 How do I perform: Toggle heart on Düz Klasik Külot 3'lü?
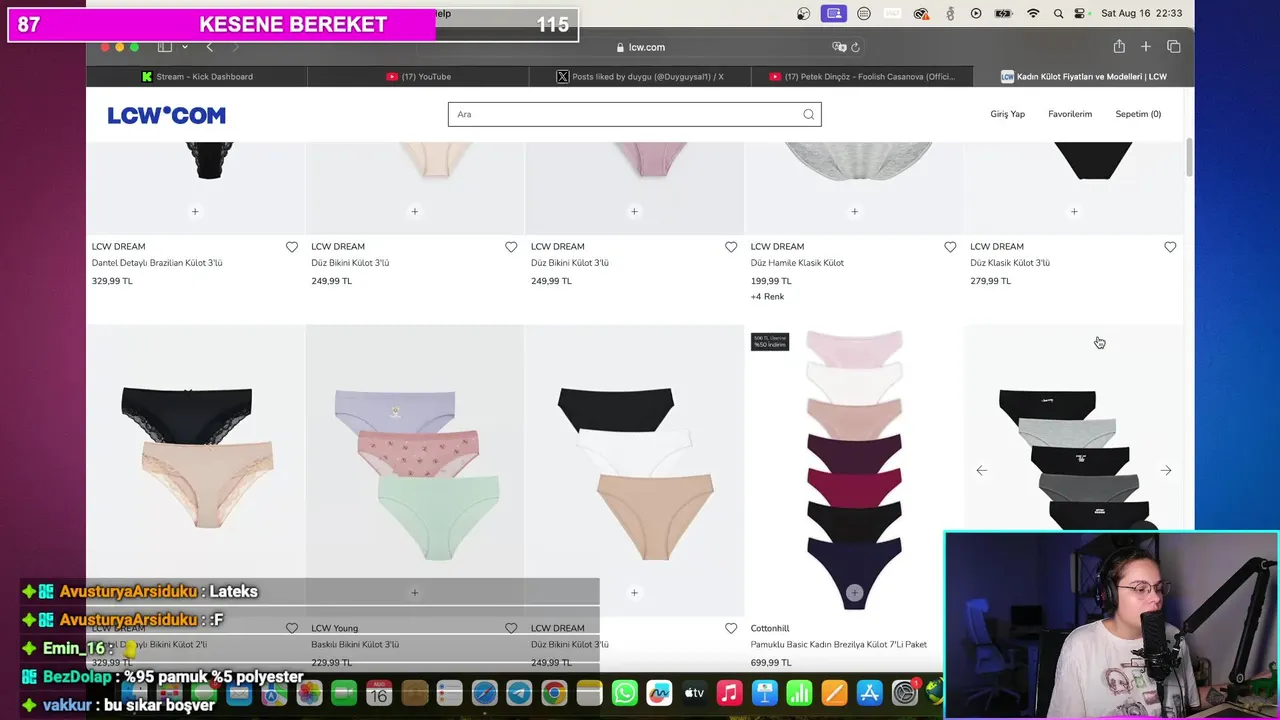point(1170,247)
